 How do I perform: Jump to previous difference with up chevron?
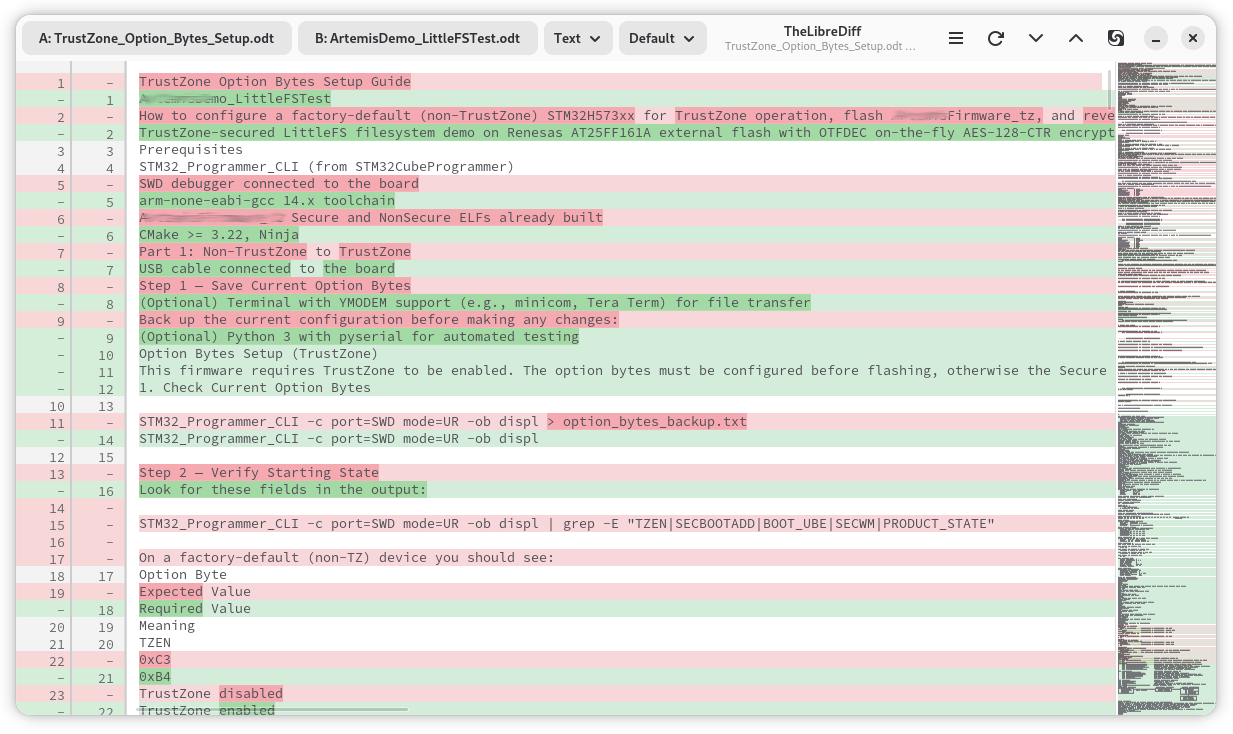[x=1076, y=37]
